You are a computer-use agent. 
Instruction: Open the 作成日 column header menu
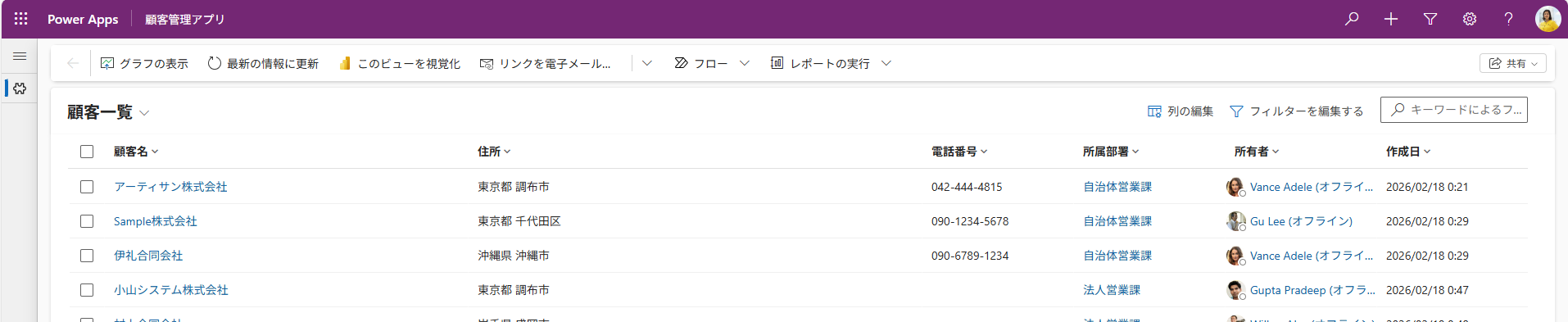[x=1408, y=152]
